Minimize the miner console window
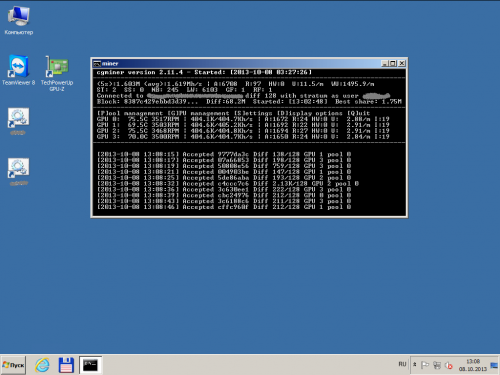500x375 pixels. click(385, 63)
